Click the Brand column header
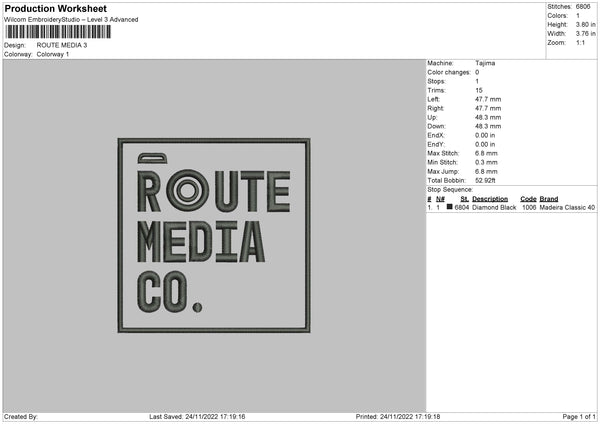This screenshot has height=424, width=600. (549, 199)
